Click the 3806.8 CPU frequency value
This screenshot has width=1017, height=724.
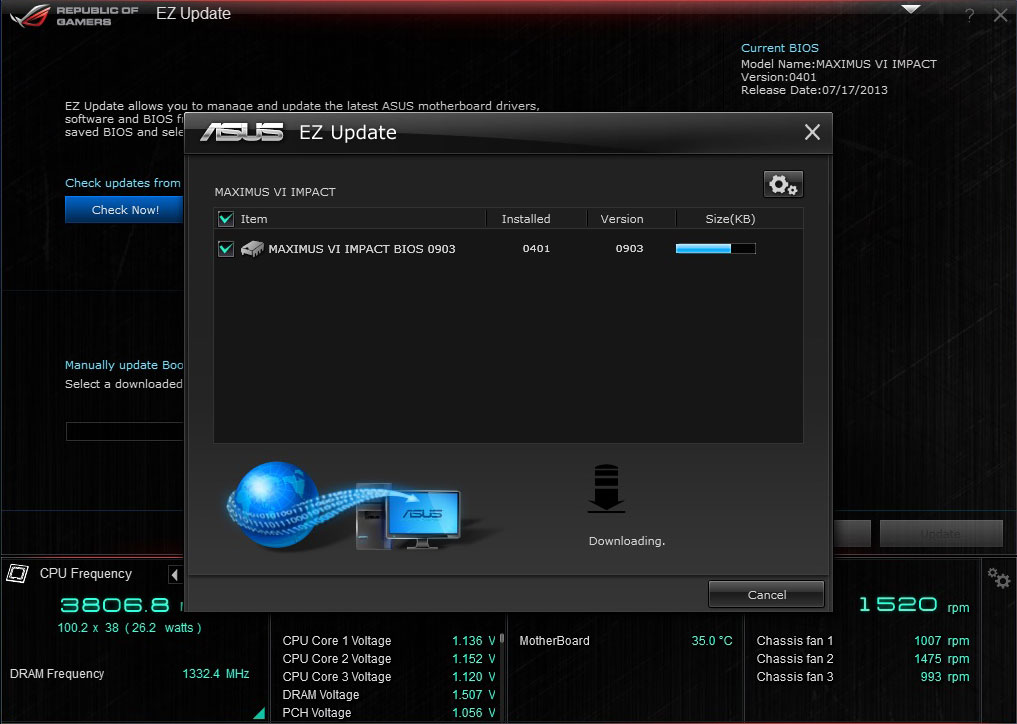coord(115,605)
